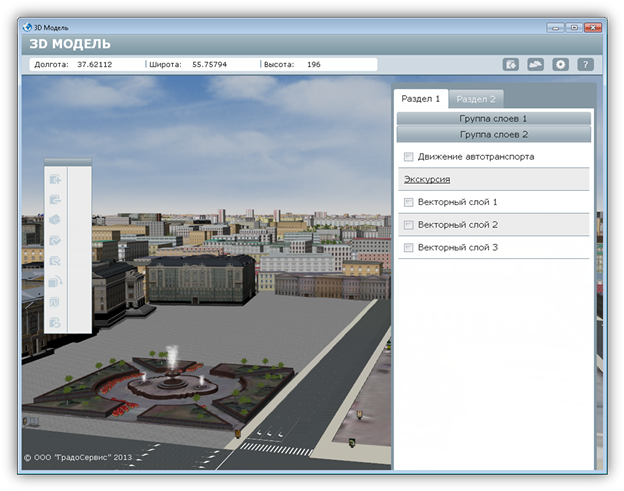This screenshot has width=624, height=491.
Task: Enable the Движение автотранспорта checkbox
Action: coord(408,157)
